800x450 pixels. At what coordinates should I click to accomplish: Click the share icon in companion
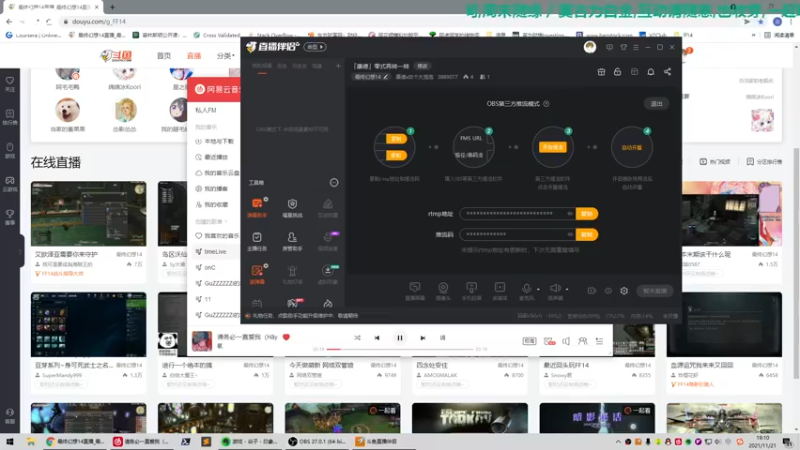pyautogui.click(x=667, y=72)
